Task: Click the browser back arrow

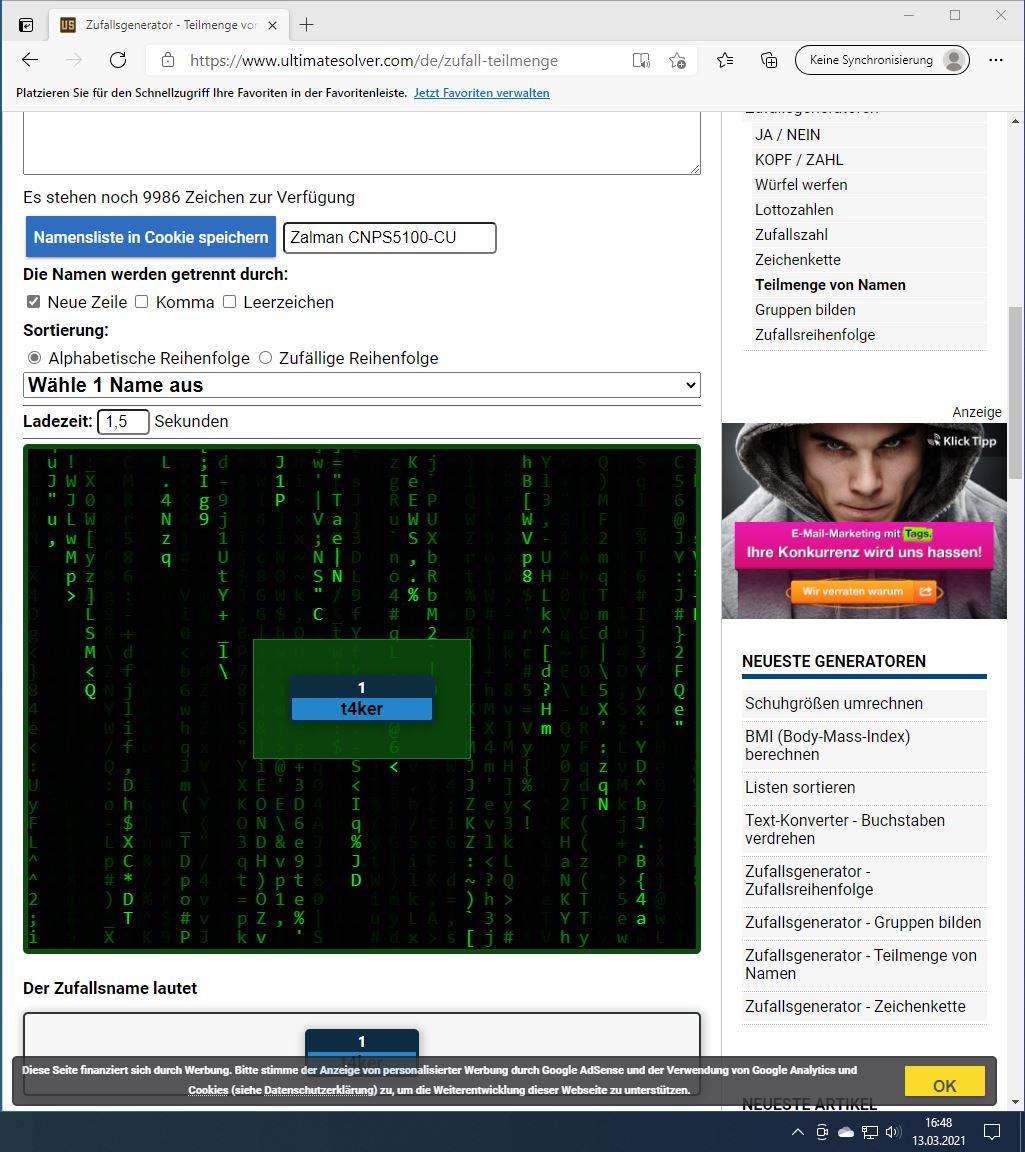Action: coord(30,60)
